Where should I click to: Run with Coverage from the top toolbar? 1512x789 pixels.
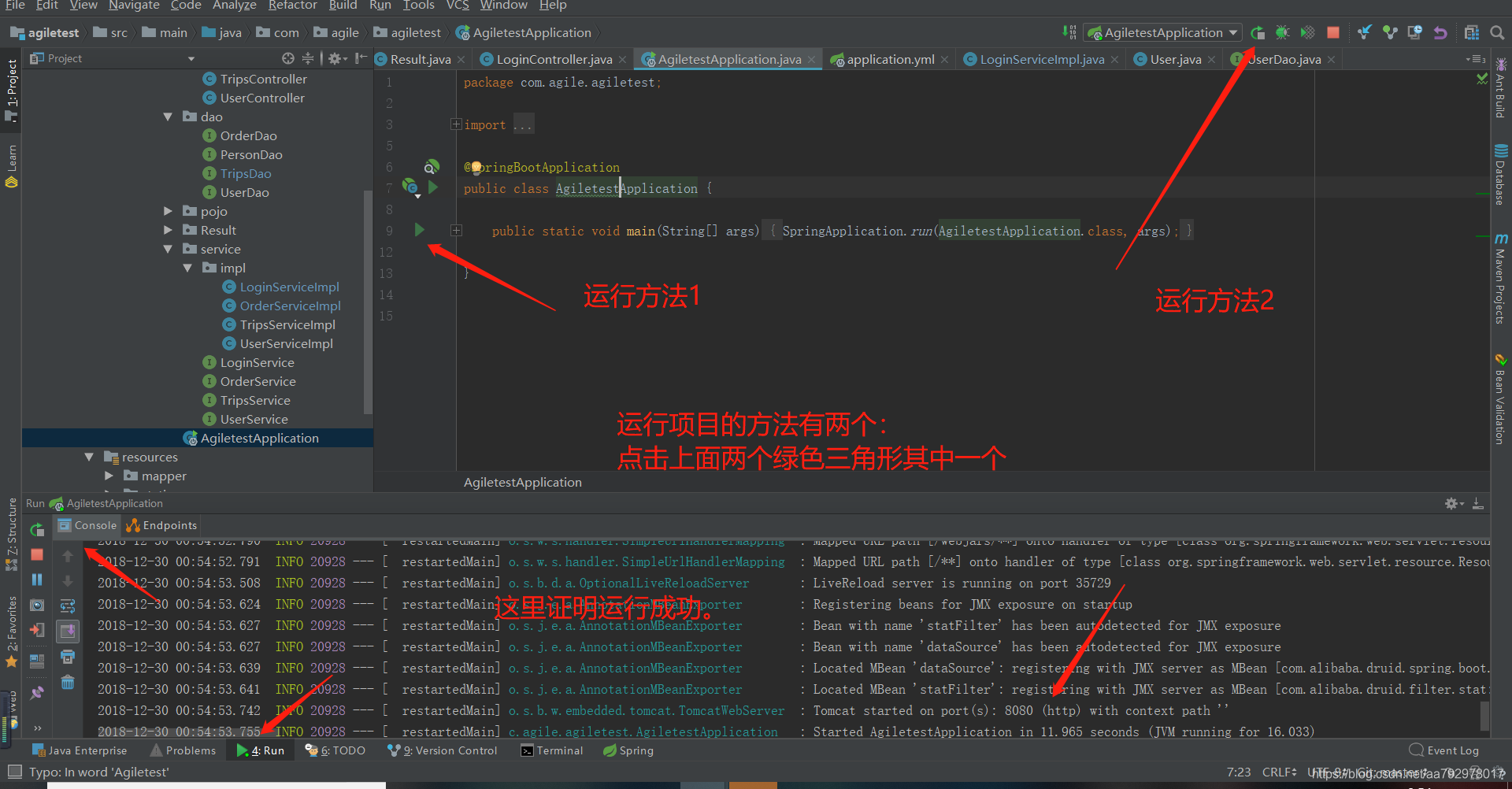pos(1307,32)
